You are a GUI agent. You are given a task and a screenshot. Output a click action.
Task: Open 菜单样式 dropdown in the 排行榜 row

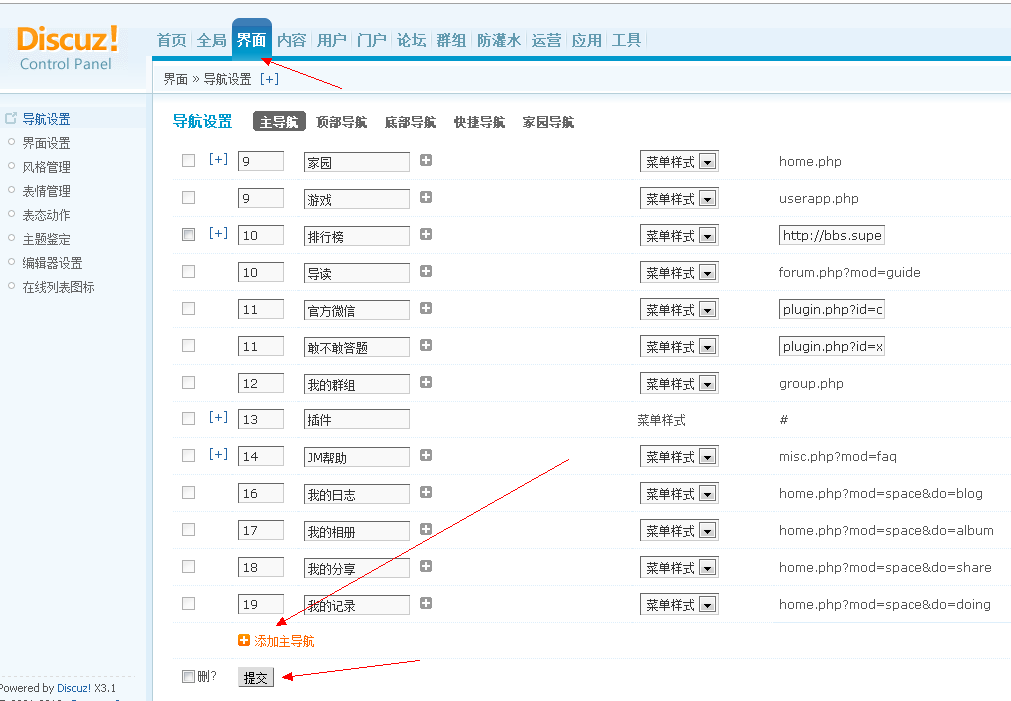(x=679, y=235)
